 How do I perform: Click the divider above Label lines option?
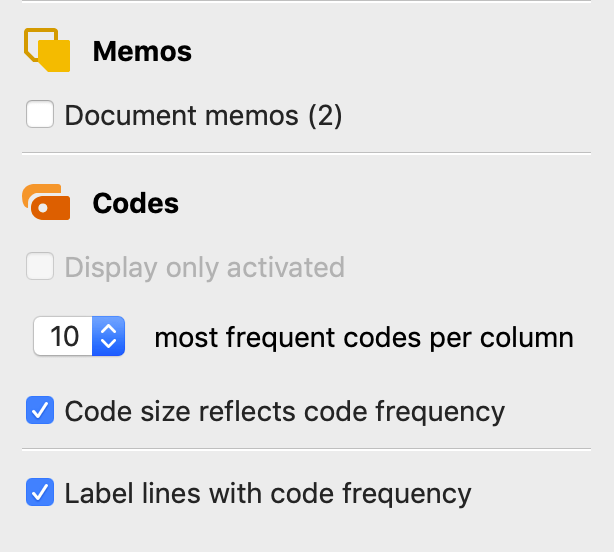[x=306, y=450]
